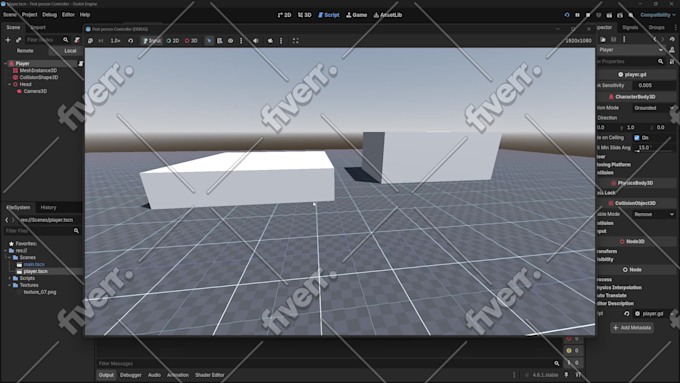The width and height of the screenshot is (680, 383).
Task: Uncheck the Slide on Ceiling checkbox
Action: (637, 137)
